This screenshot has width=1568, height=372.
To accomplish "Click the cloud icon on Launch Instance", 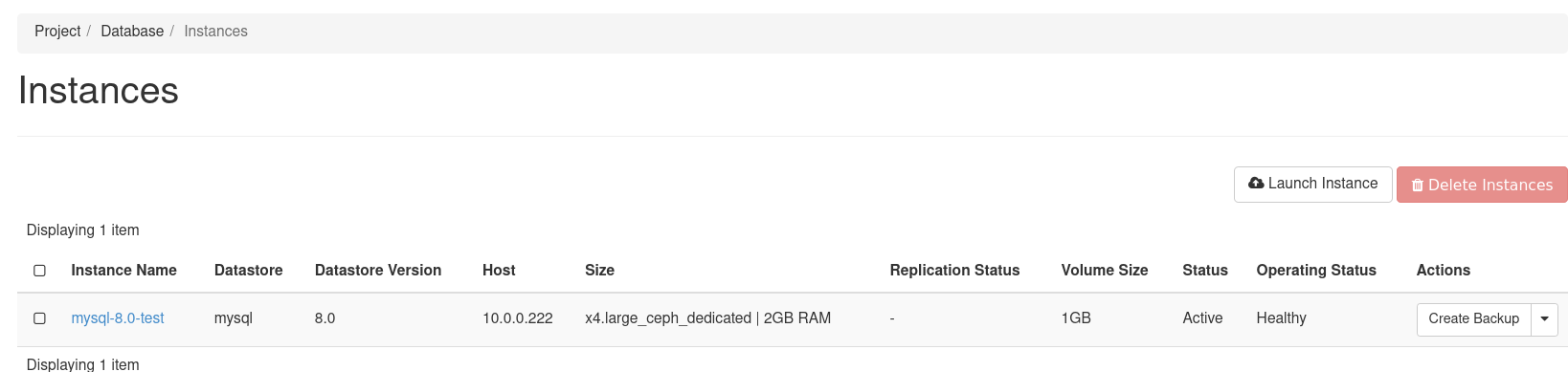I will tap(1256, 184).
